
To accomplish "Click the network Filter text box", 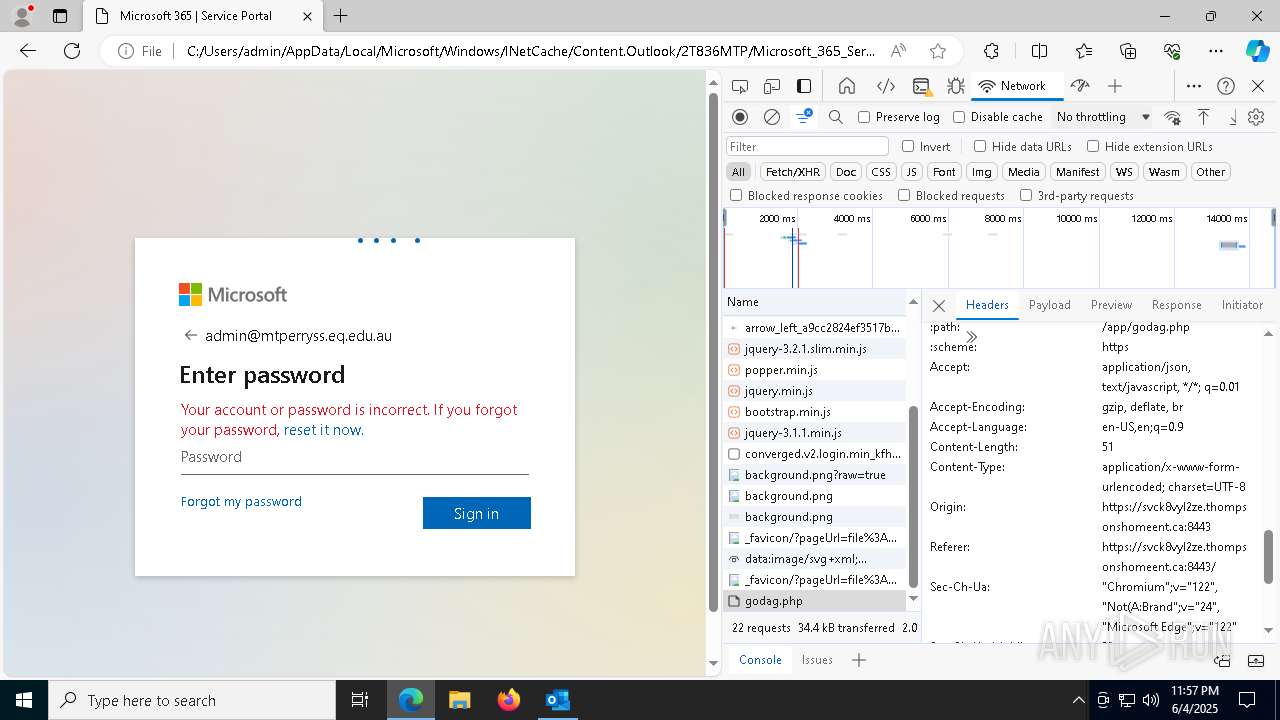I will click(807, 146).
